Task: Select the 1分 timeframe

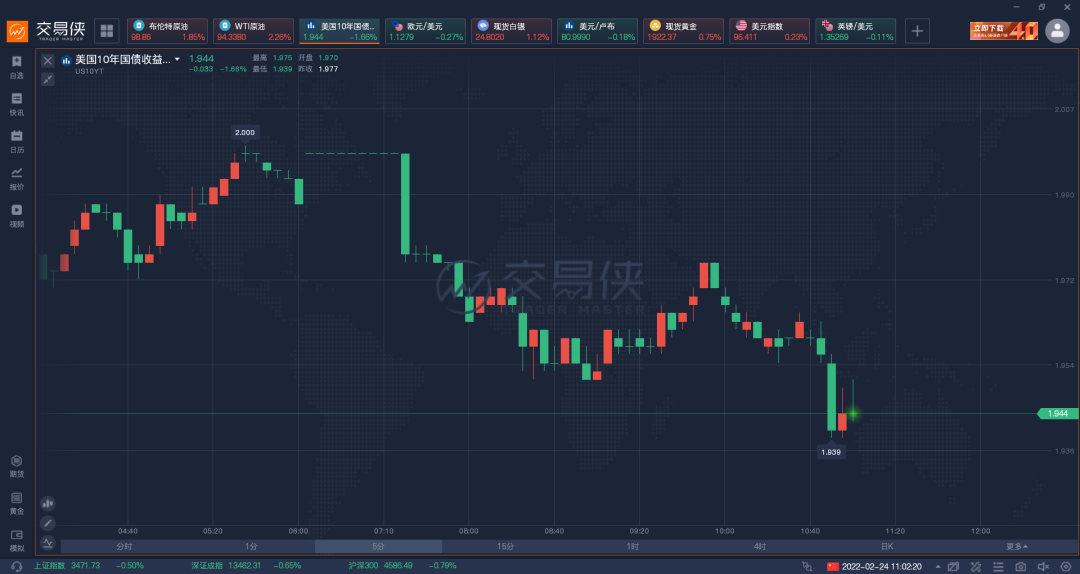Action: pyautogui.click(x=251, y=546)
